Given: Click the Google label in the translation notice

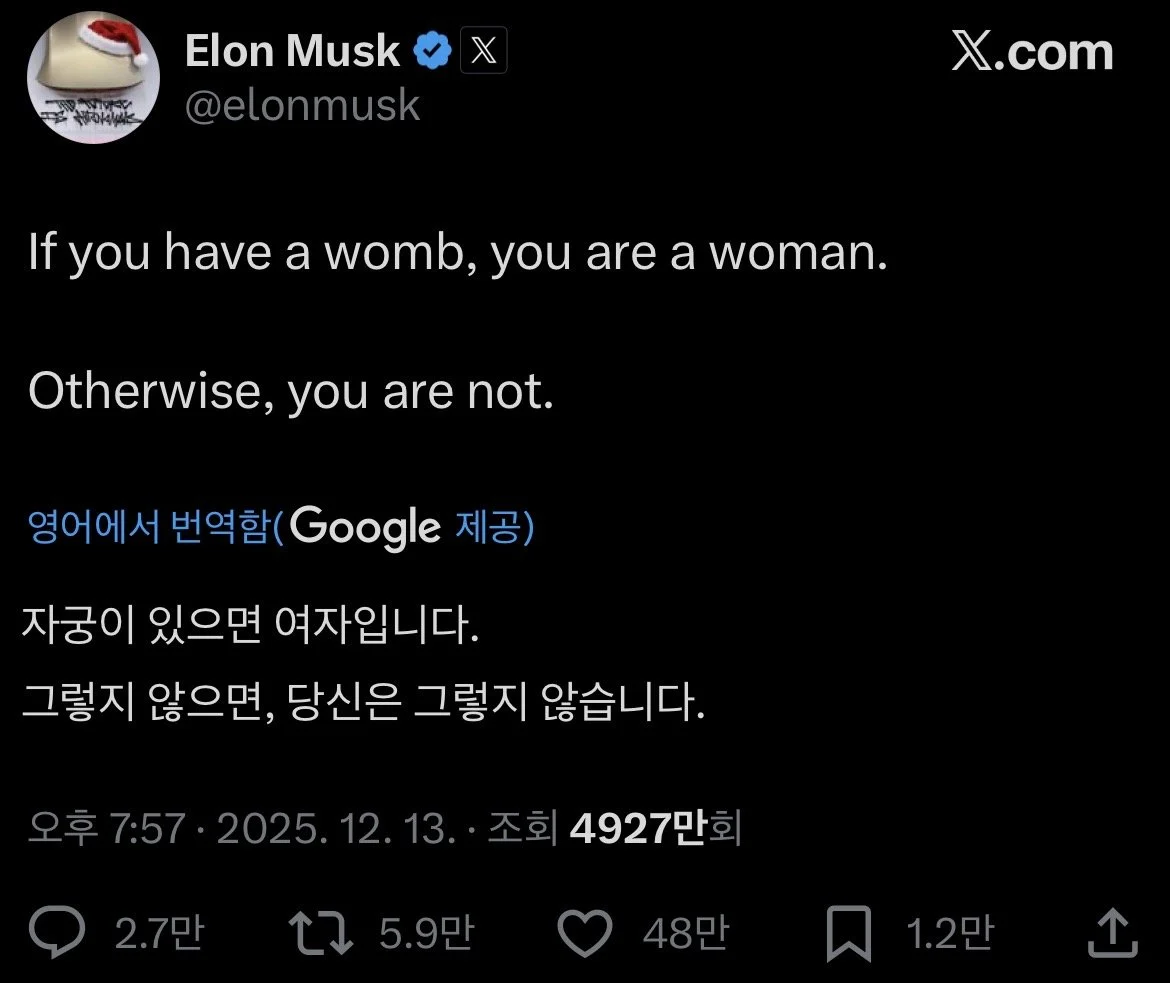Looking at the screenshot, I should click(x=366, y=527).
